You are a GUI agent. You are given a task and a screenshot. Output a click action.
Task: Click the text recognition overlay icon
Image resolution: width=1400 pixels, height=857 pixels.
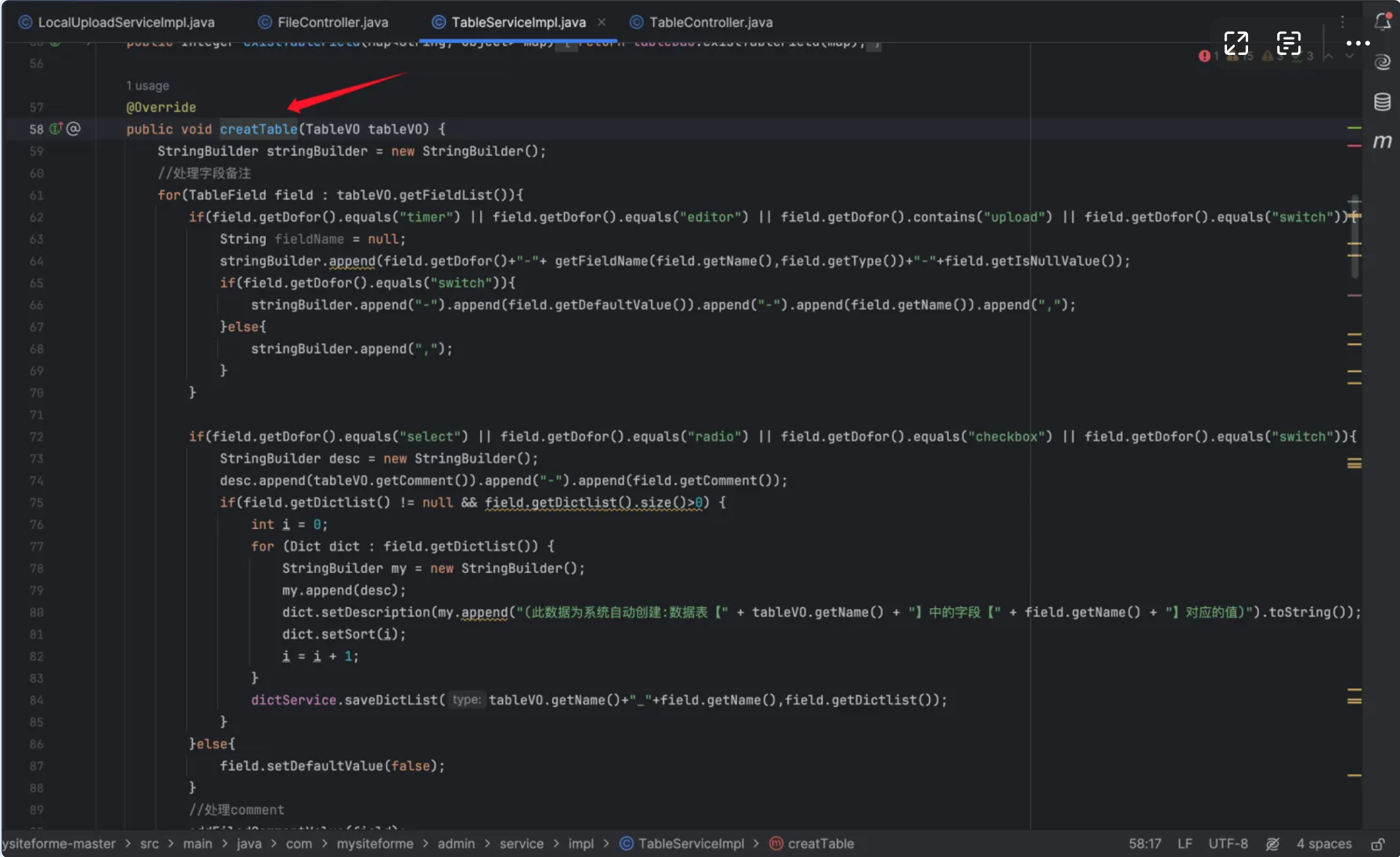pos(1288,43)
